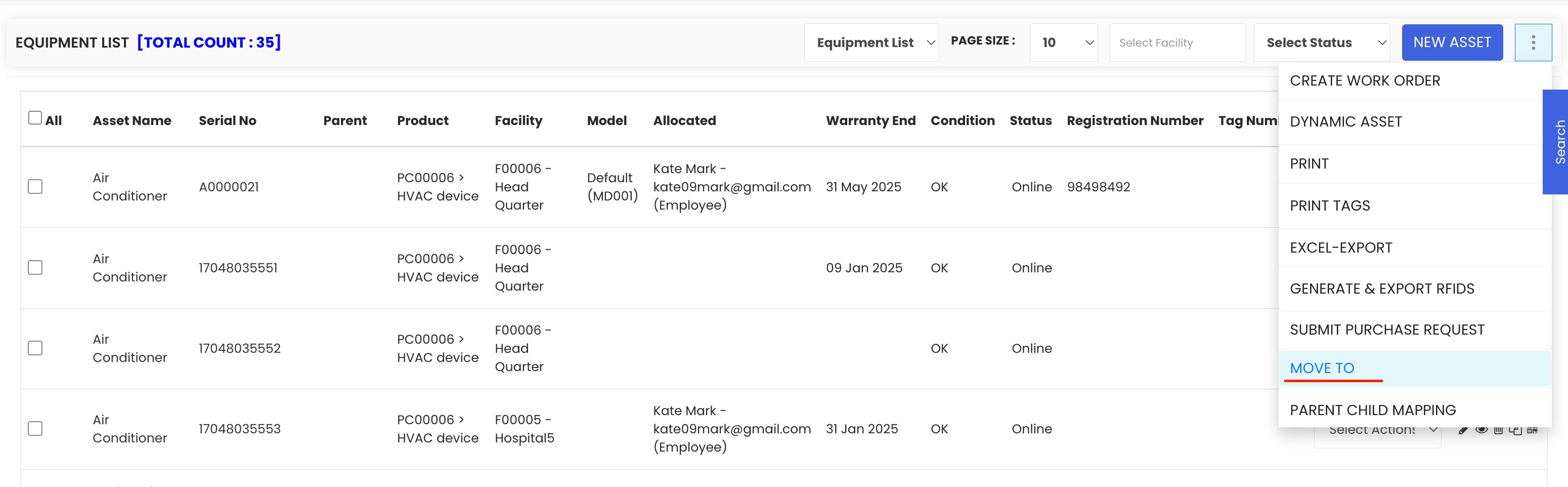Click the pencil edit icon in last row
This screenshot has height=487, width=1568.
point(1464,430)
